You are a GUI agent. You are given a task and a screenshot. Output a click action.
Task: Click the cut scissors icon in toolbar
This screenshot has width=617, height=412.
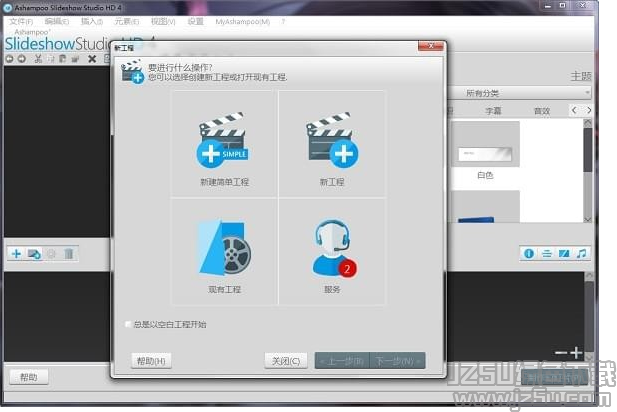pos(38,59)
